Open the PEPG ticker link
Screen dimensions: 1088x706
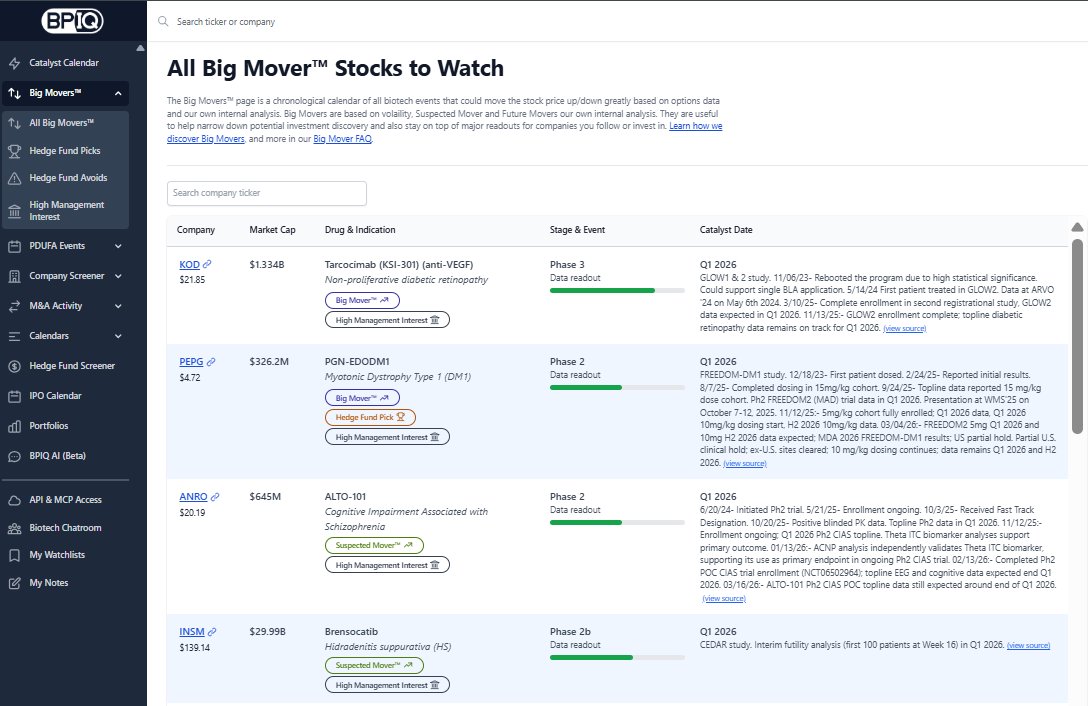[192, 362]
